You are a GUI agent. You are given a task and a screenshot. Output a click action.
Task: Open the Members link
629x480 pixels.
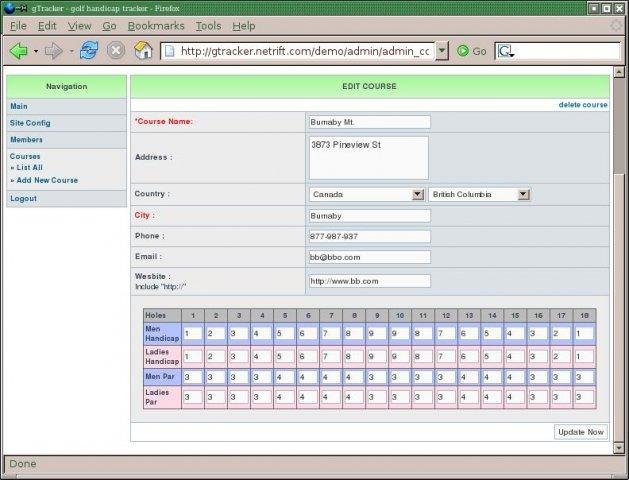click(x=26, y=140)
